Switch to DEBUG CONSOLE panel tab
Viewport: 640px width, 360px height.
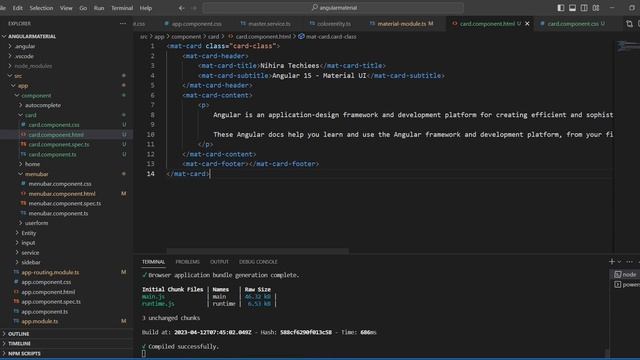(x=258, y=262)
